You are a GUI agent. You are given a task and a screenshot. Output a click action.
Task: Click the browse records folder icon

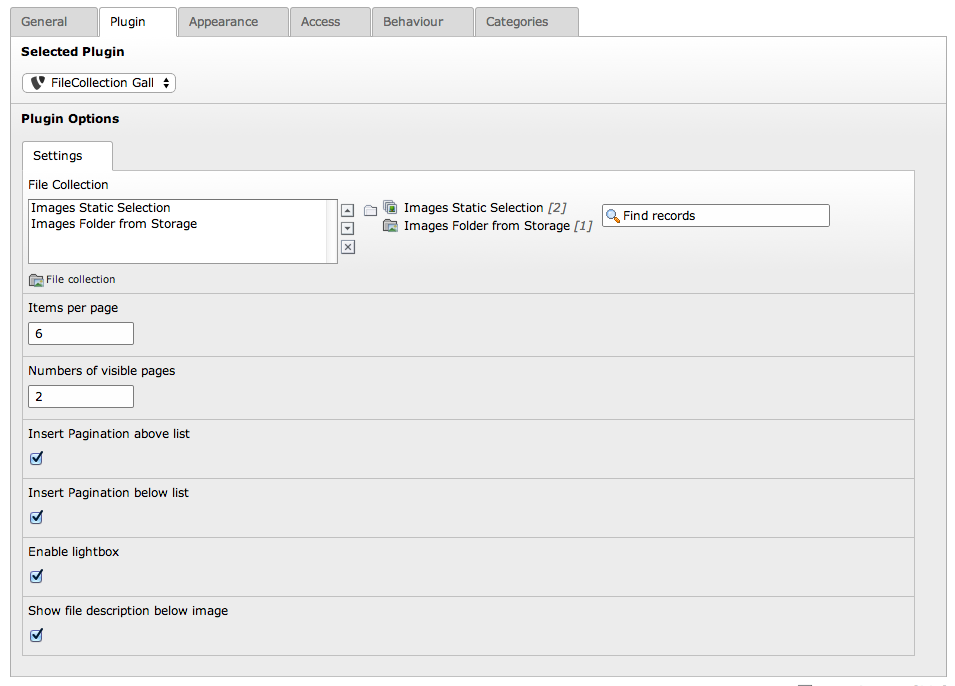tap(370, 210)
